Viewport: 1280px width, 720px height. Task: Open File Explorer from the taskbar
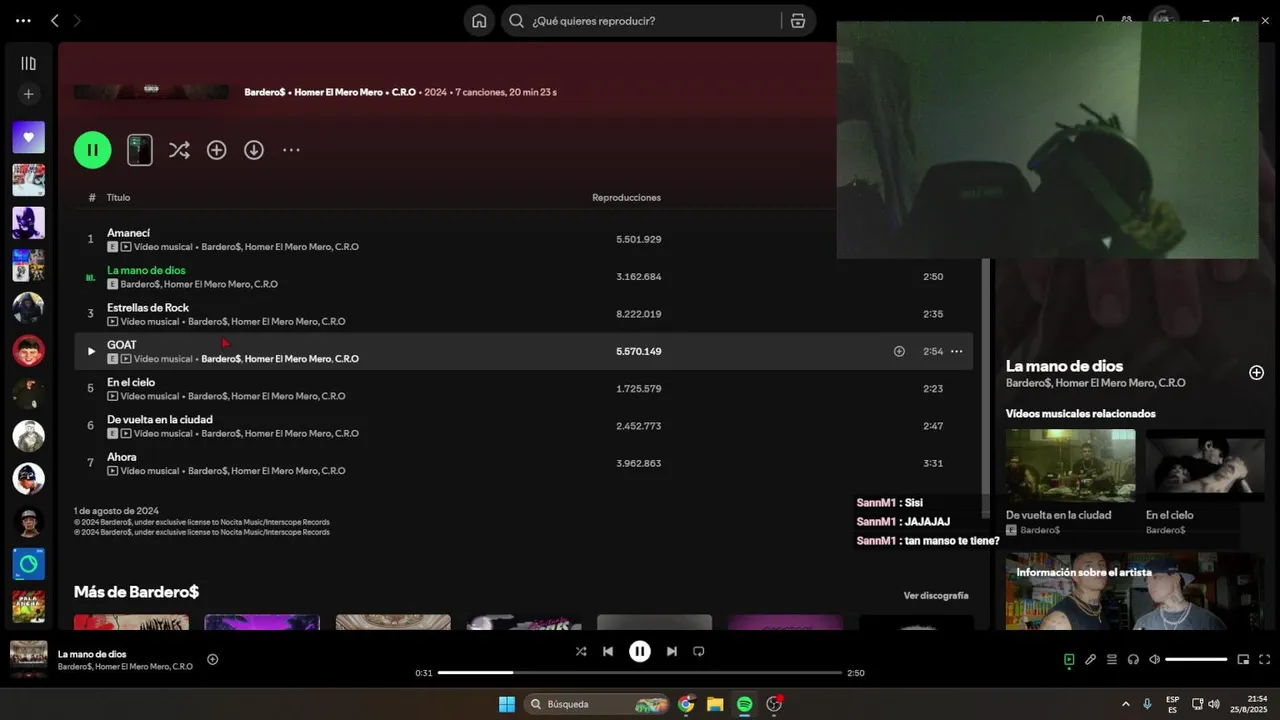click(715, 704)
